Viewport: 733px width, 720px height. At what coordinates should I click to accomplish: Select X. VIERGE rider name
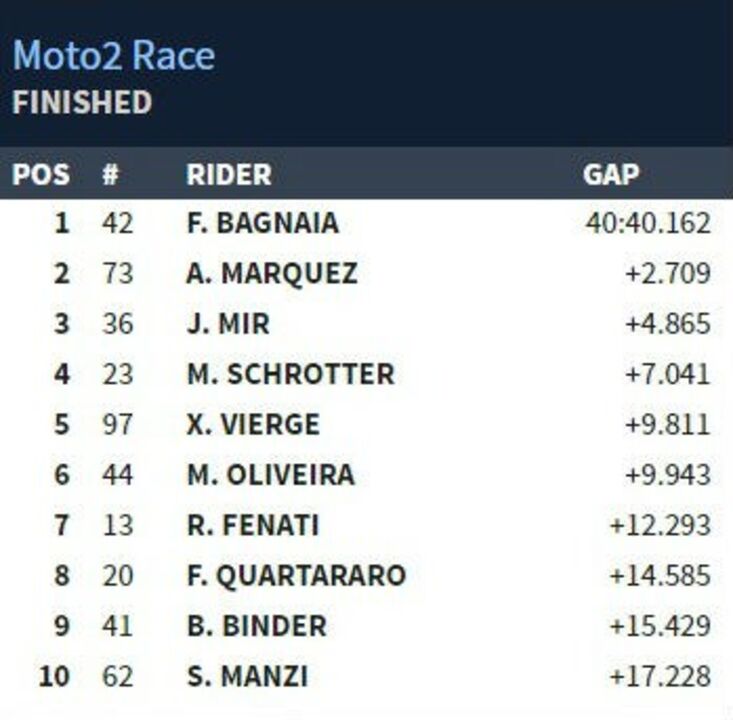(253, 425)
